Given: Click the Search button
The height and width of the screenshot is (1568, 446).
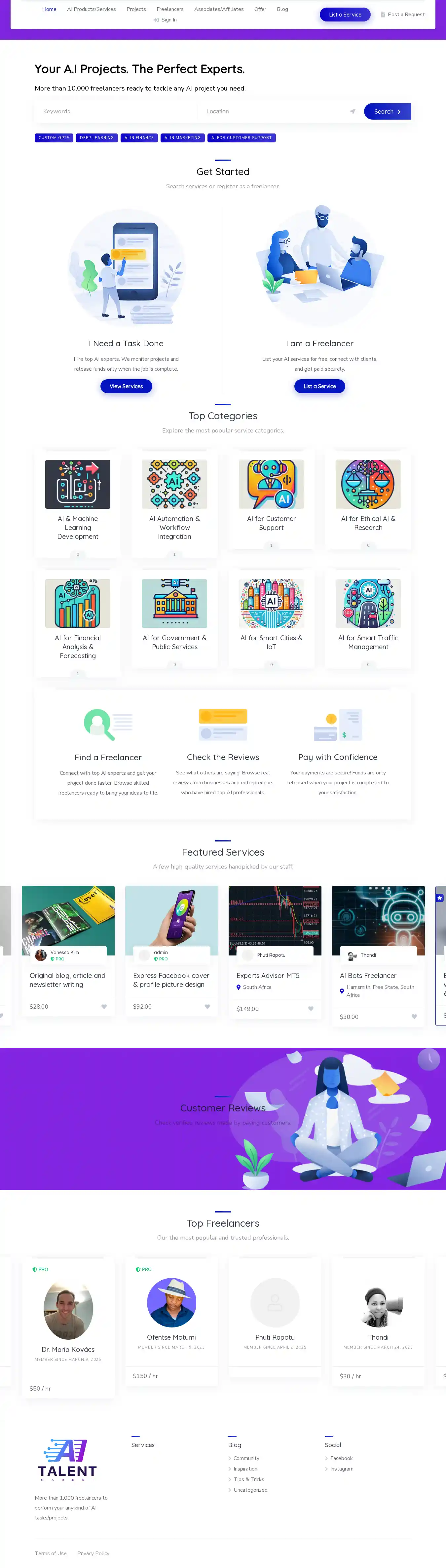Looking at the screenshot, I should coord(388,111).
